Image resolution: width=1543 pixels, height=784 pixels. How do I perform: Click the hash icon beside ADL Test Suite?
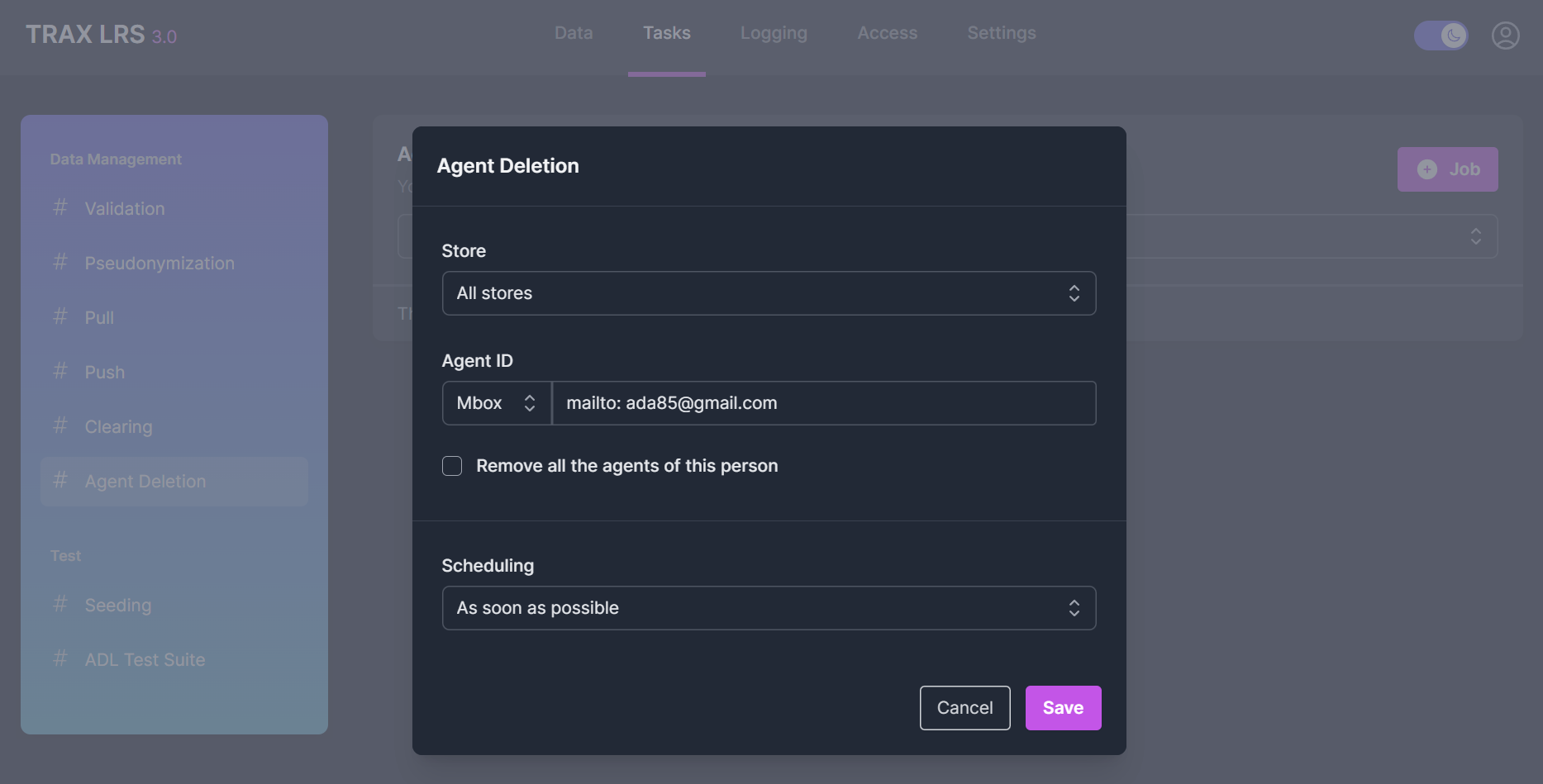[x=60, y=659]
